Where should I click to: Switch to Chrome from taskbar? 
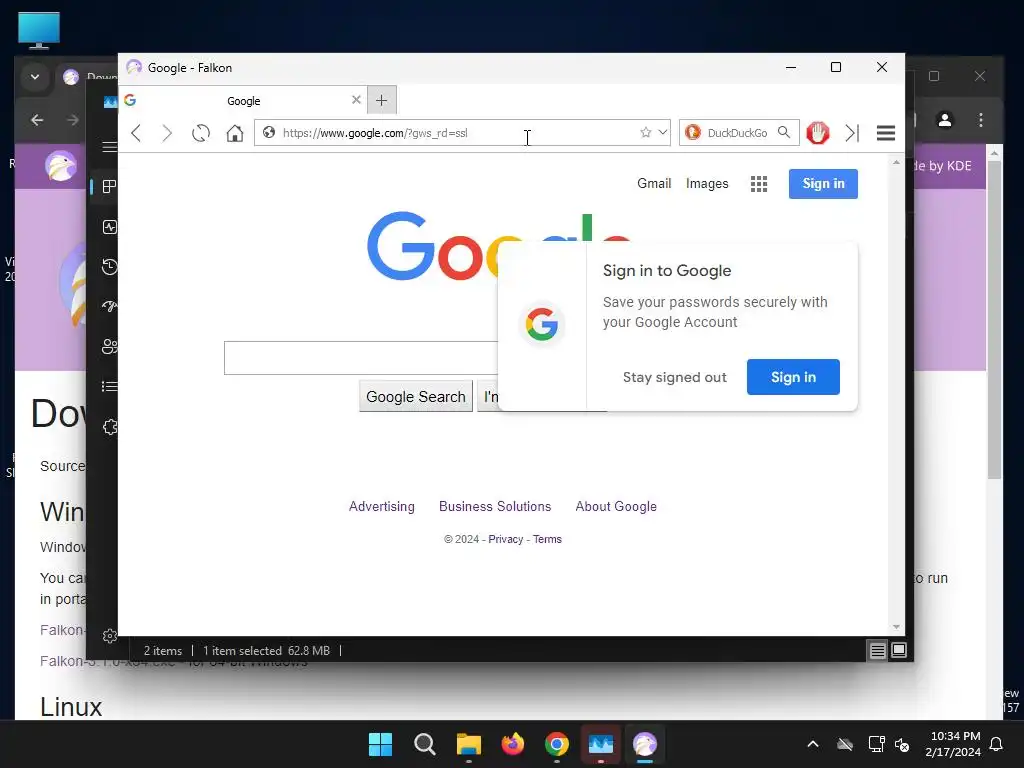[557, 744]
